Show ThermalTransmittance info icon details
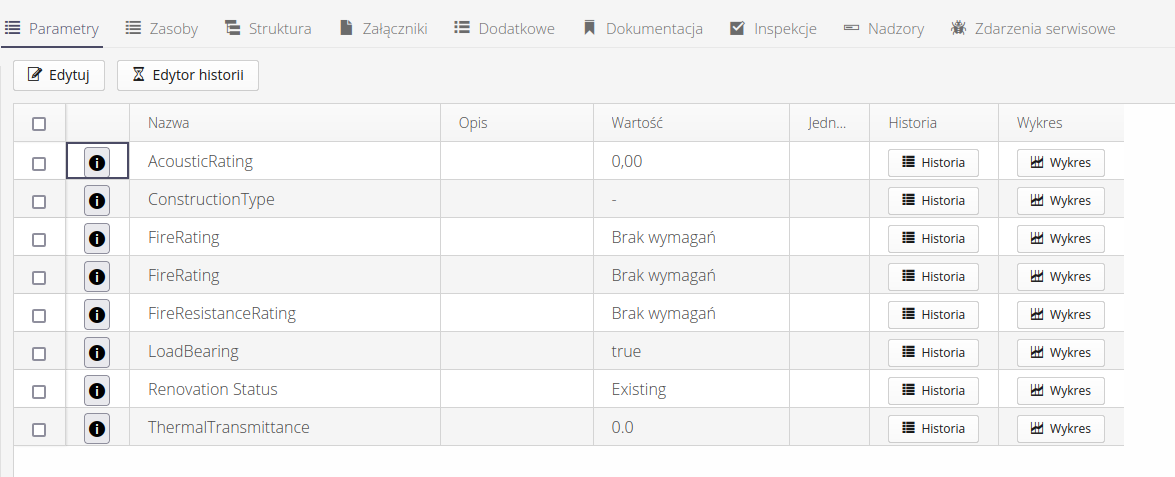This screenshot has height=477, width=1175. pyautogui.click(x=97, y=428)
